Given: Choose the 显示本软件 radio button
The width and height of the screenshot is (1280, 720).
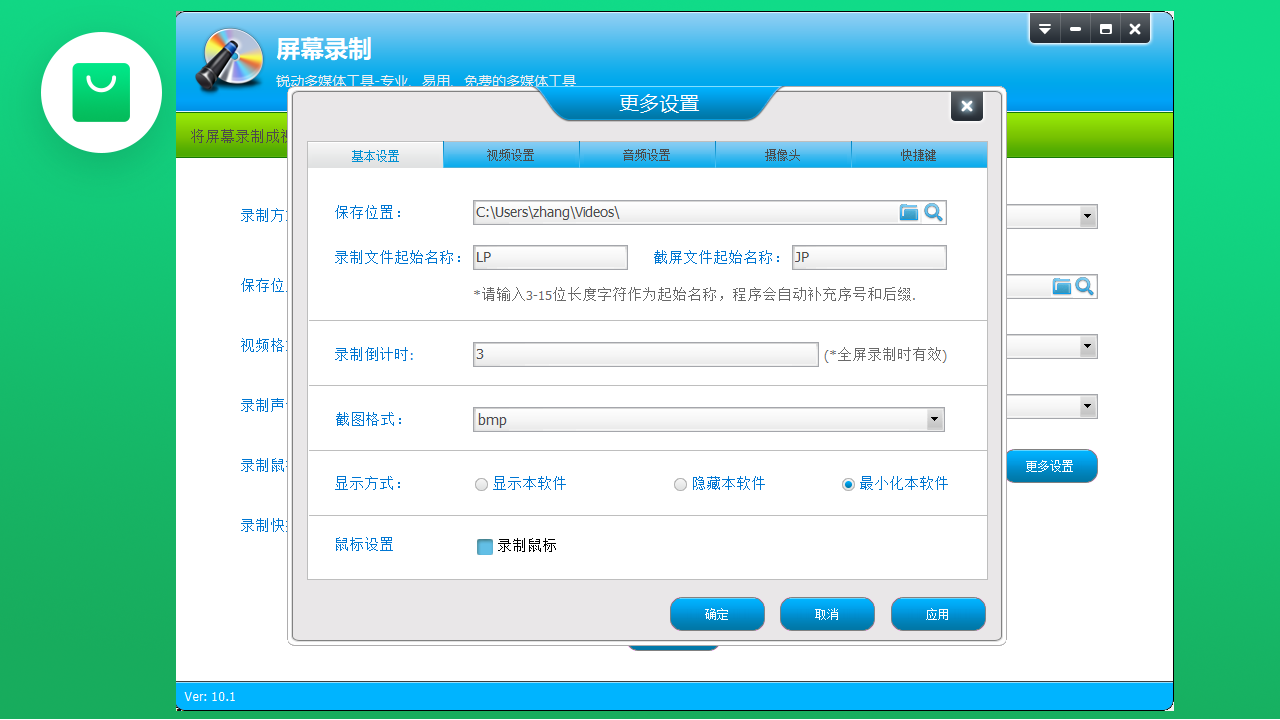Looking at the screenshot, I should pos(481,483).
